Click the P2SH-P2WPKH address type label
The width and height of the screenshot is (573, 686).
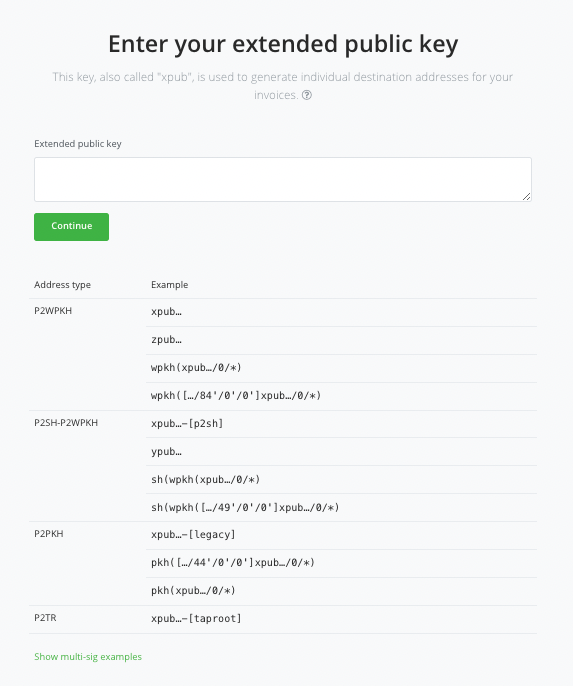pos(66,423)
